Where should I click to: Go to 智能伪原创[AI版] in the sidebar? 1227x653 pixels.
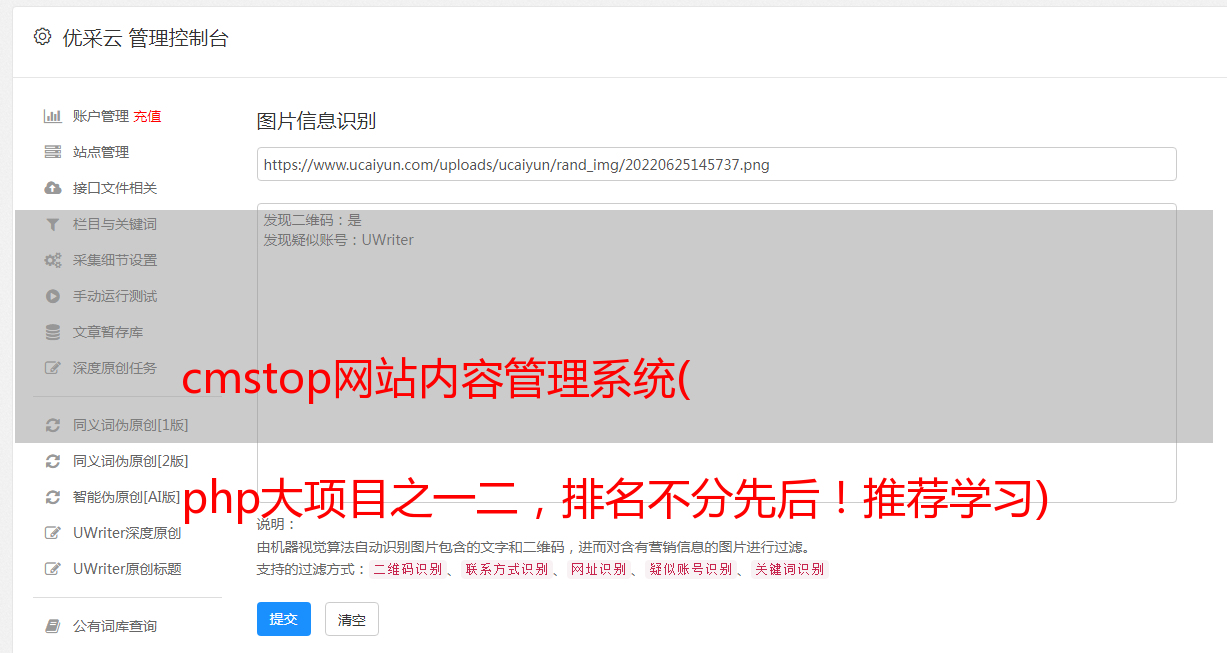click(127, 497)
